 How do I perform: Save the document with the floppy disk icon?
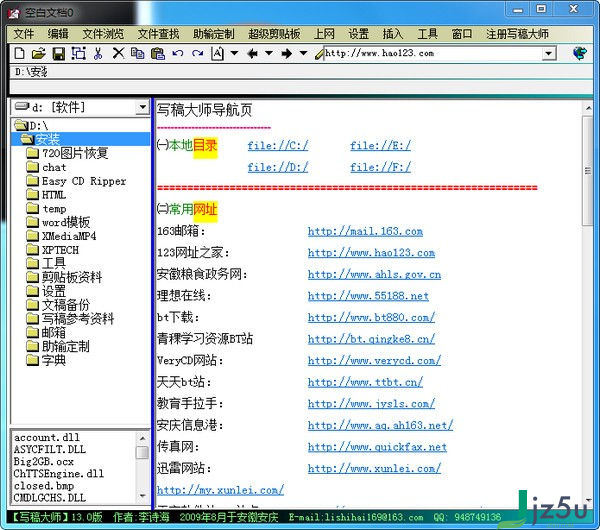[x=59, y=53]
